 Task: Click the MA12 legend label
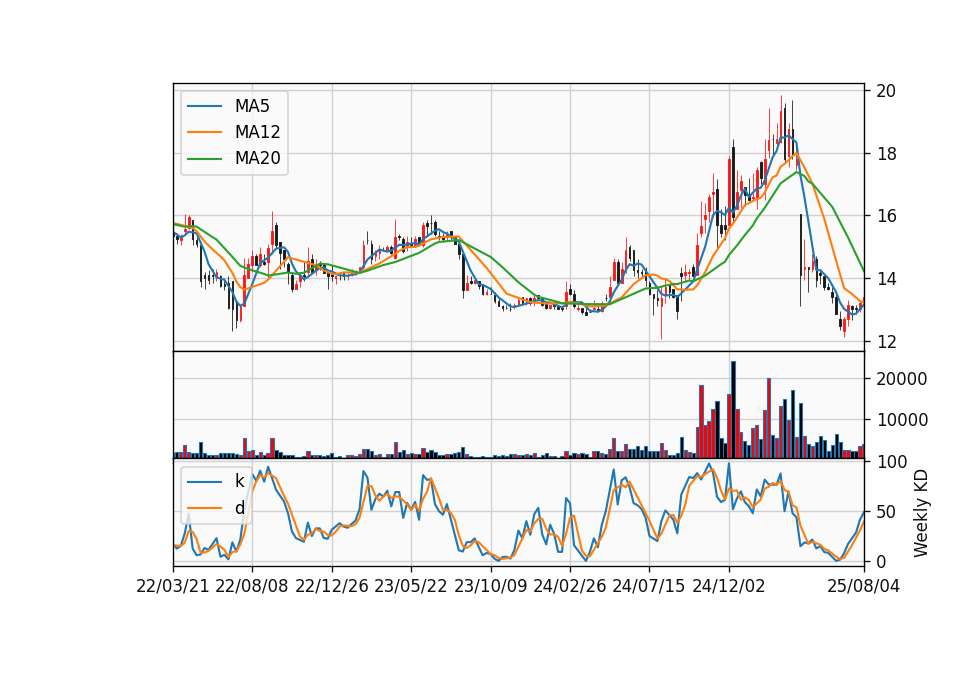click(257, 132)
